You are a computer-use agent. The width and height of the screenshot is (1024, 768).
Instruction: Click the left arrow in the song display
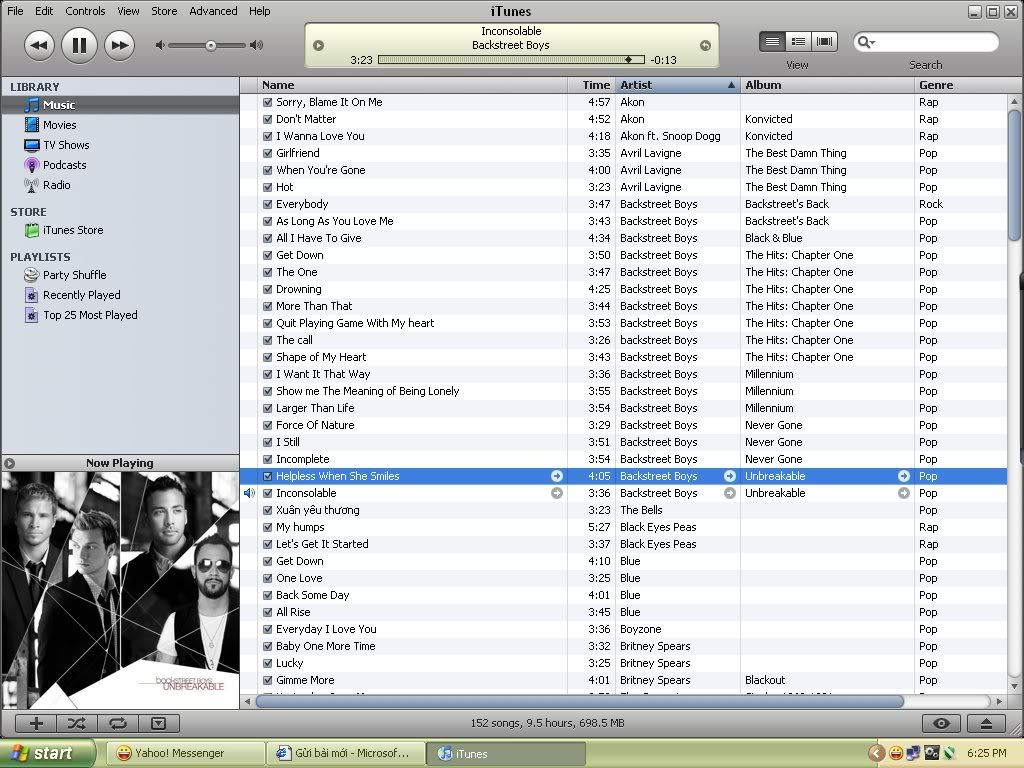pos(318,46)
